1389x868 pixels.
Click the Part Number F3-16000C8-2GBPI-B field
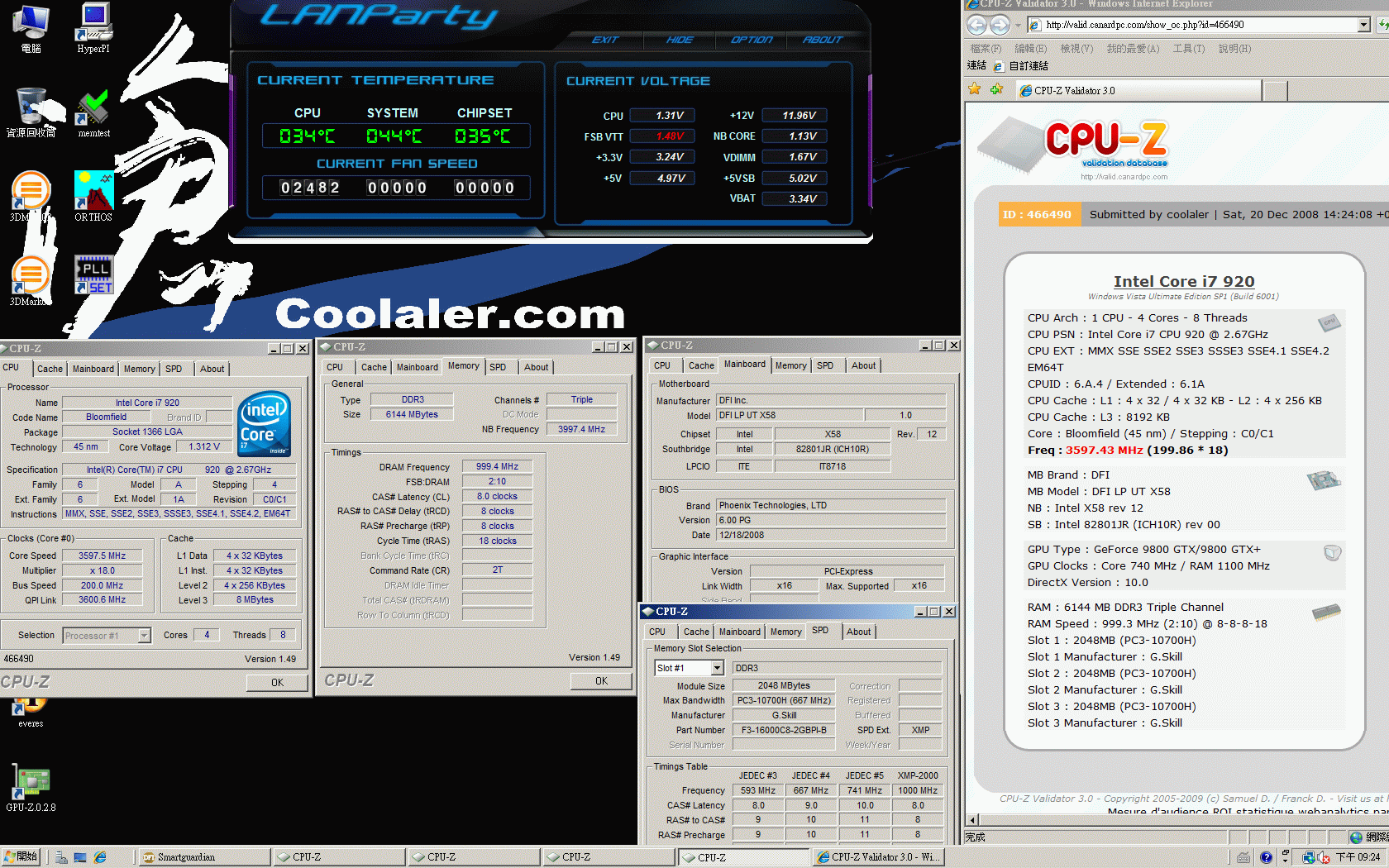(x=784, y=731)
